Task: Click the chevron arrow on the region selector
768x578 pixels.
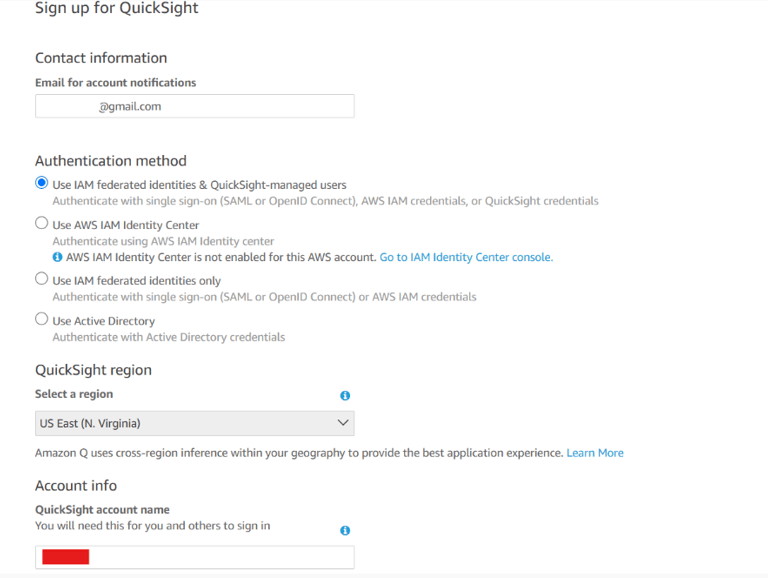Action: (343, 423)
